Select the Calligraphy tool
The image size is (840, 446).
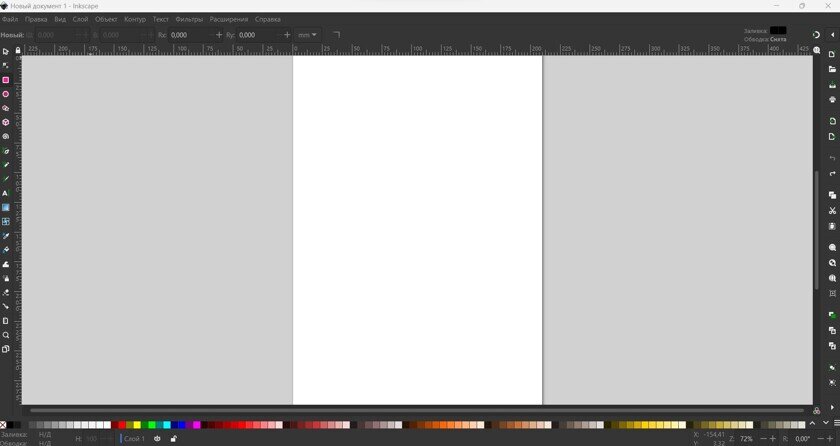click(x=5, y=179)
